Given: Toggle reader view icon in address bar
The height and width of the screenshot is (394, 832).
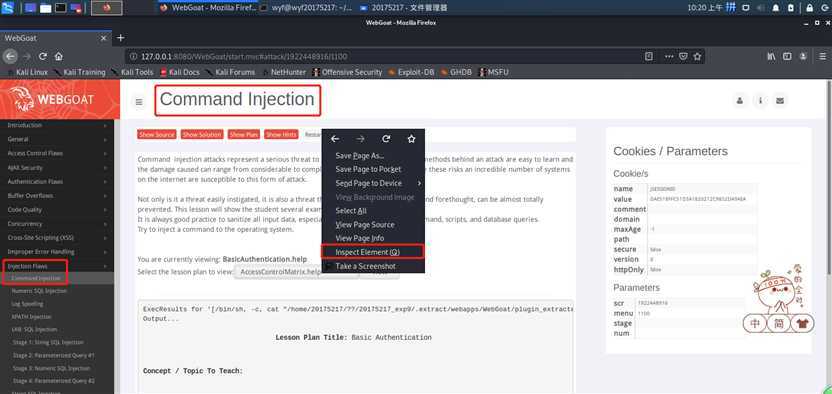Looking at the screenshot, I should pos(648,56).
